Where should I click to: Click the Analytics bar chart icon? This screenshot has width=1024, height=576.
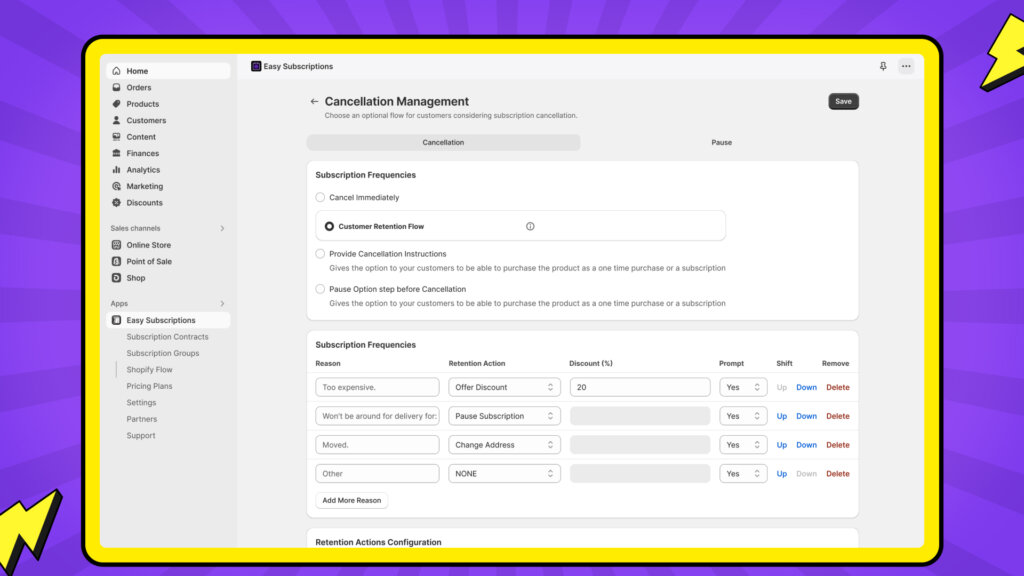(117, 170)
